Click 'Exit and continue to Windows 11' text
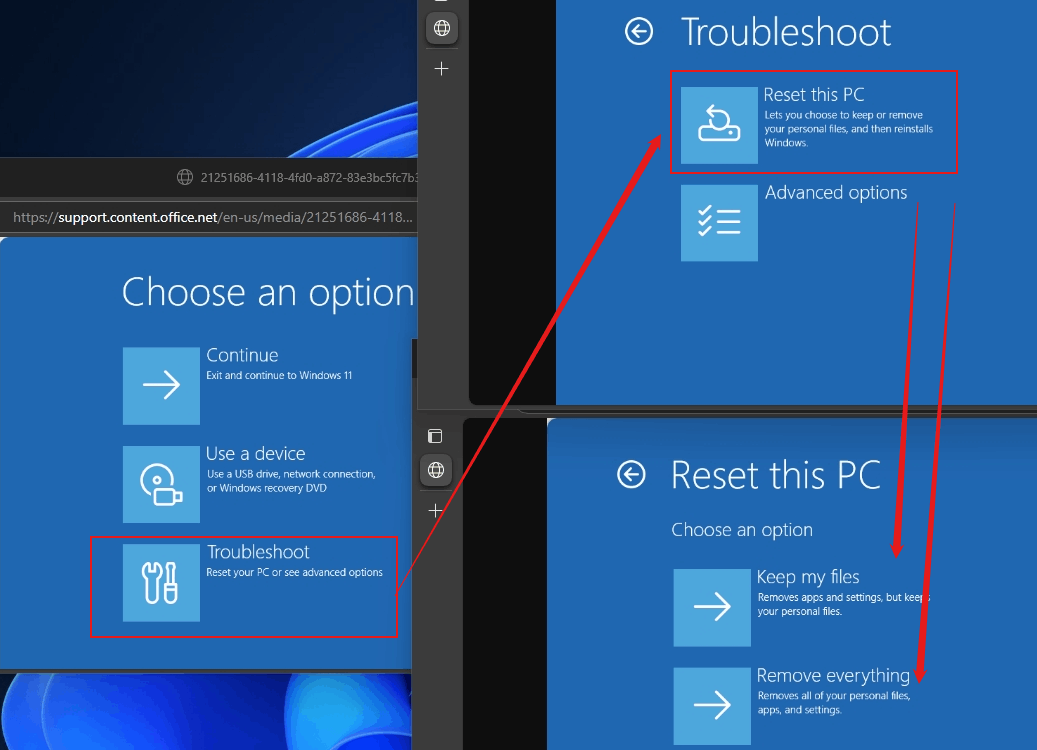This screenshot has width=1037, height=750. (x=279, y=375)
